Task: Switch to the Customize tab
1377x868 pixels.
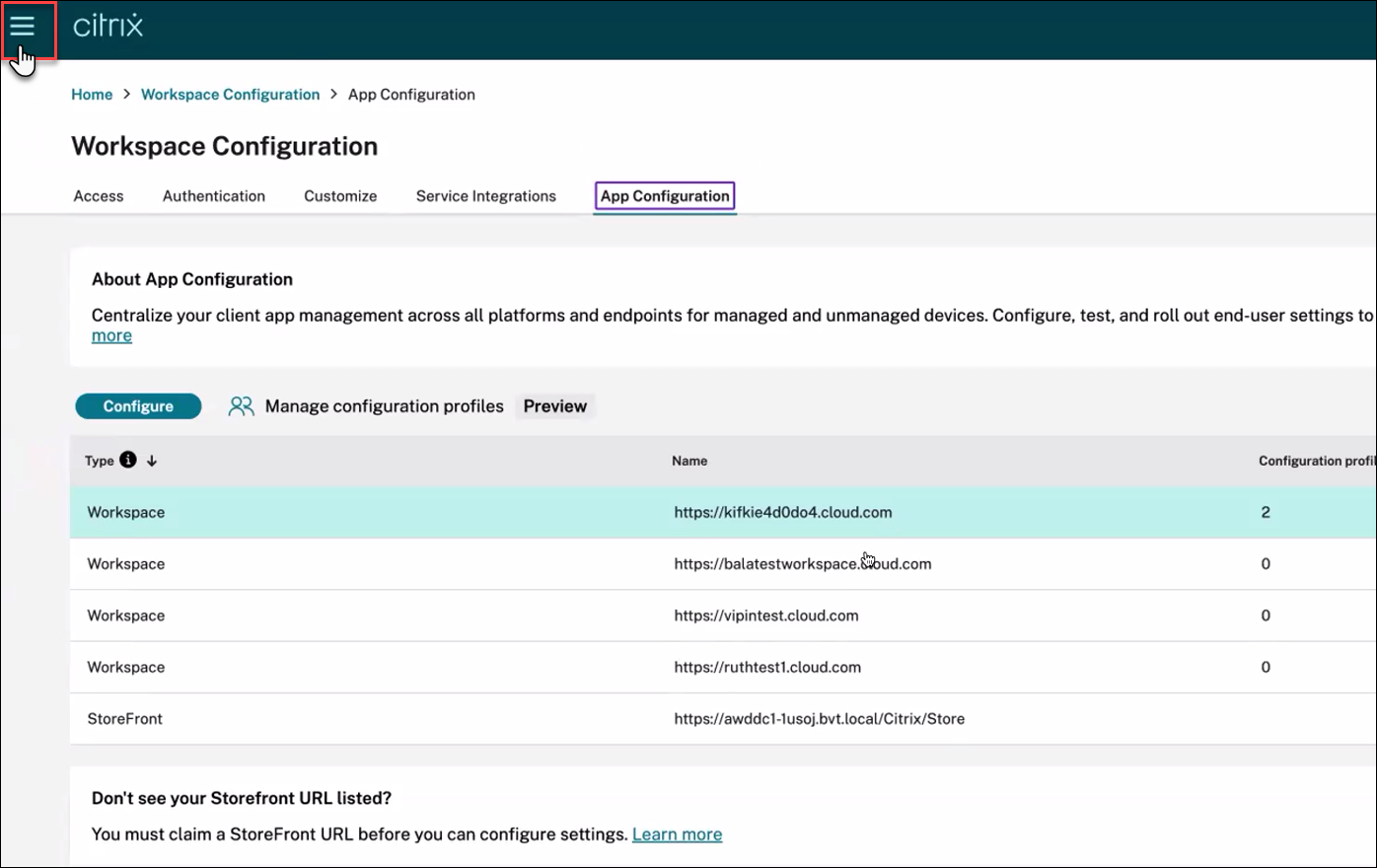Action: 339,195
